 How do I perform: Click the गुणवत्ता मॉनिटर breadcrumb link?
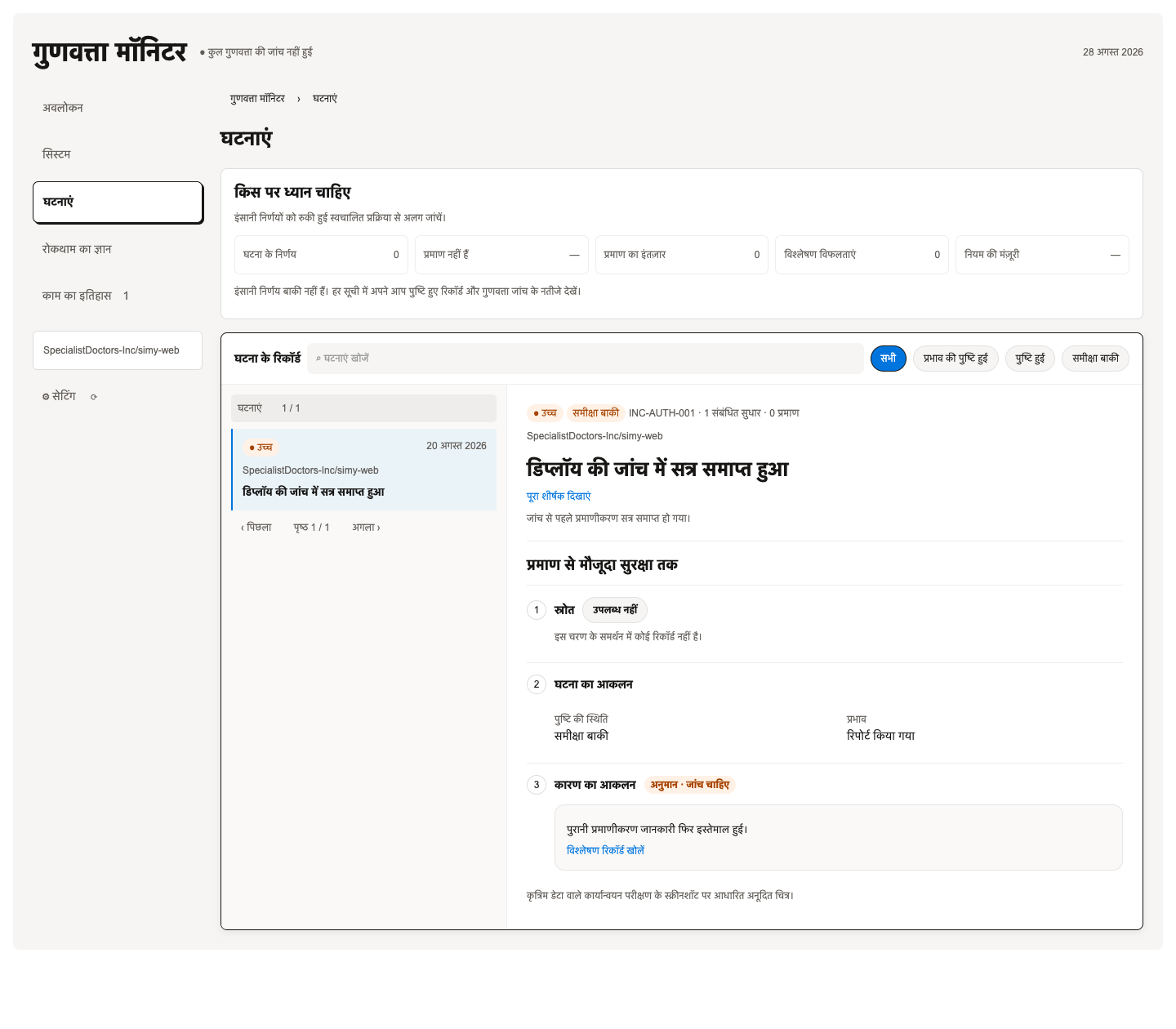pyautogui.click(x=257, y=99)
